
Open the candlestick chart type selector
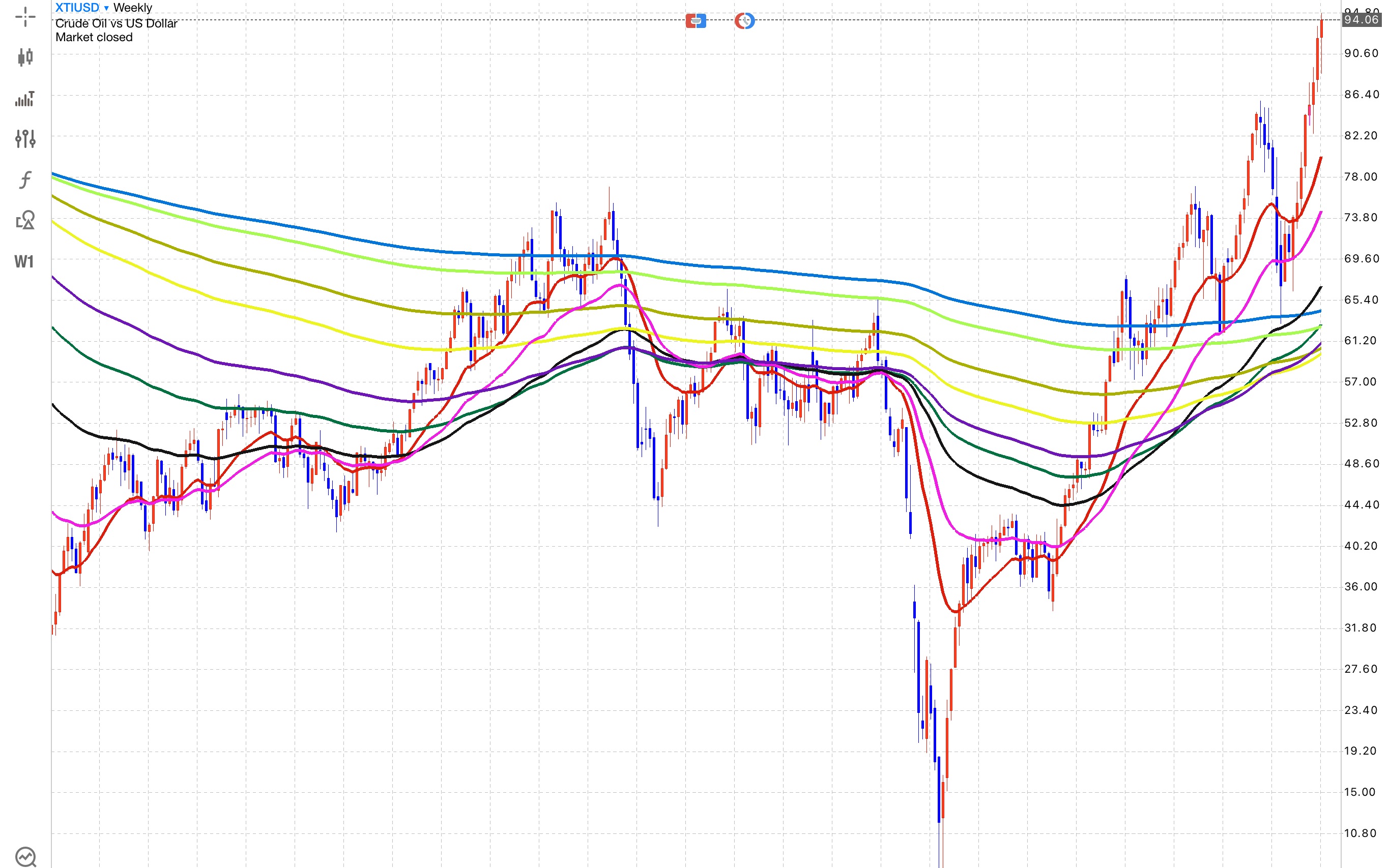(x=25, y=57)
